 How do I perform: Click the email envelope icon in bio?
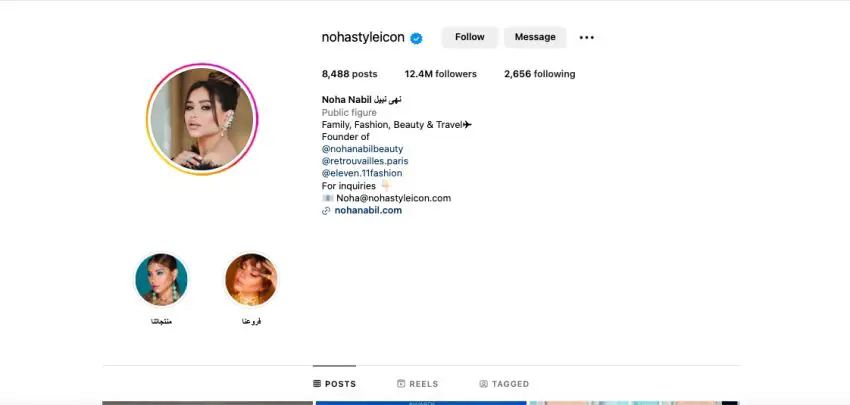coord(327,198)
